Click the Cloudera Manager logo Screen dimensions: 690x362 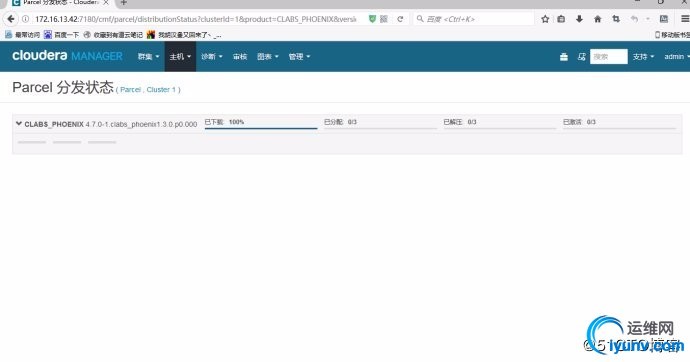[67, 56]
